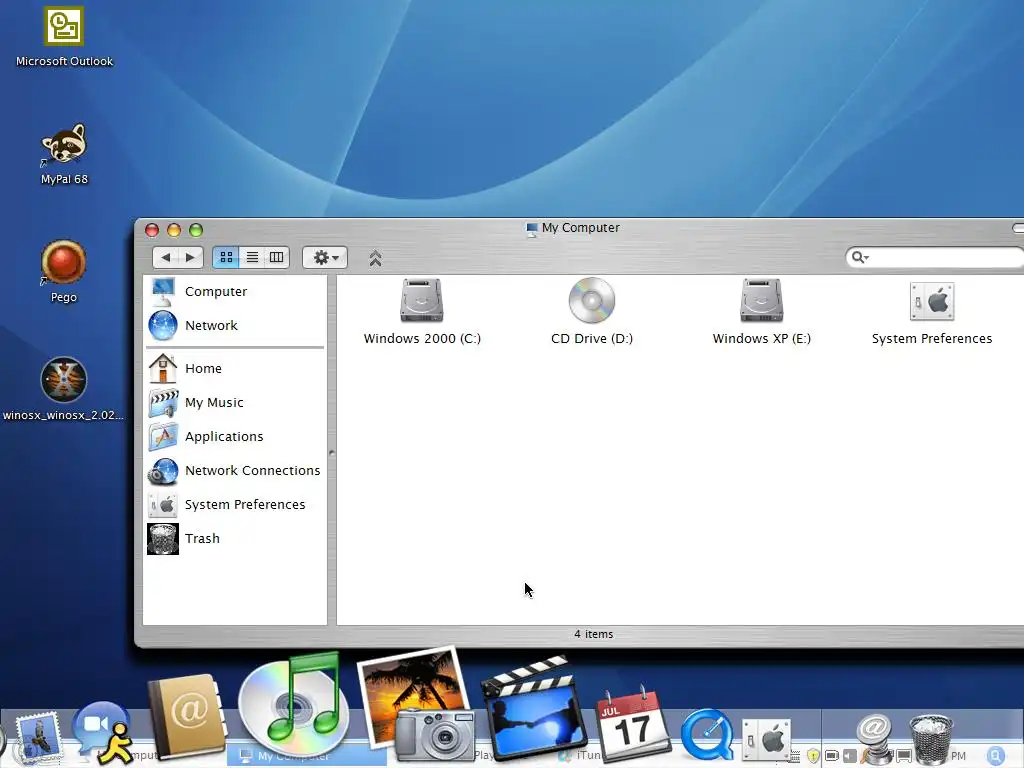This screenshot has height=768, width=1024.
Task: Open System Preferences in the dock
Action: pos(767,739)
